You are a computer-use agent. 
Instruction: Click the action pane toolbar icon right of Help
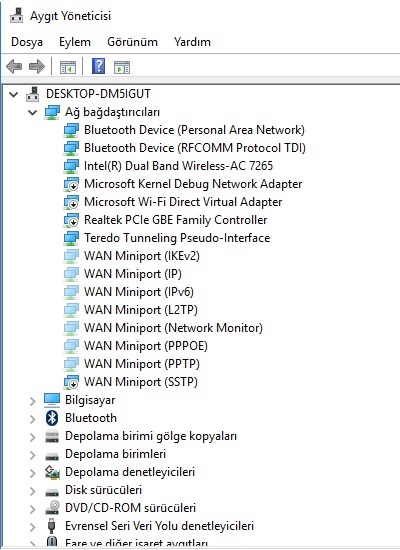click(x=122, y=67)
